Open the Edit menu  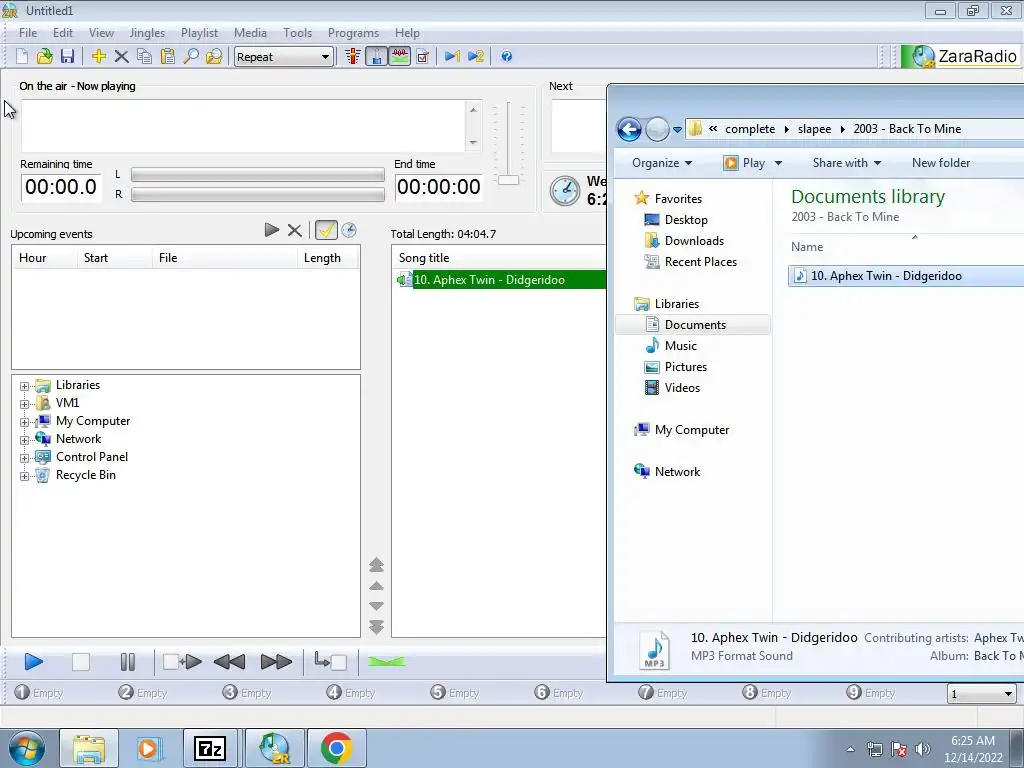click(63, 33)
